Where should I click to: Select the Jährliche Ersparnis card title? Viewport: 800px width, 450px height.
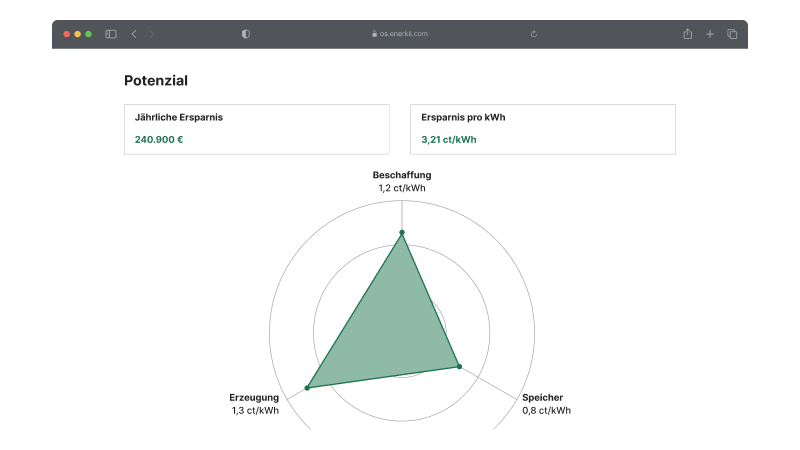coord(179,117)
